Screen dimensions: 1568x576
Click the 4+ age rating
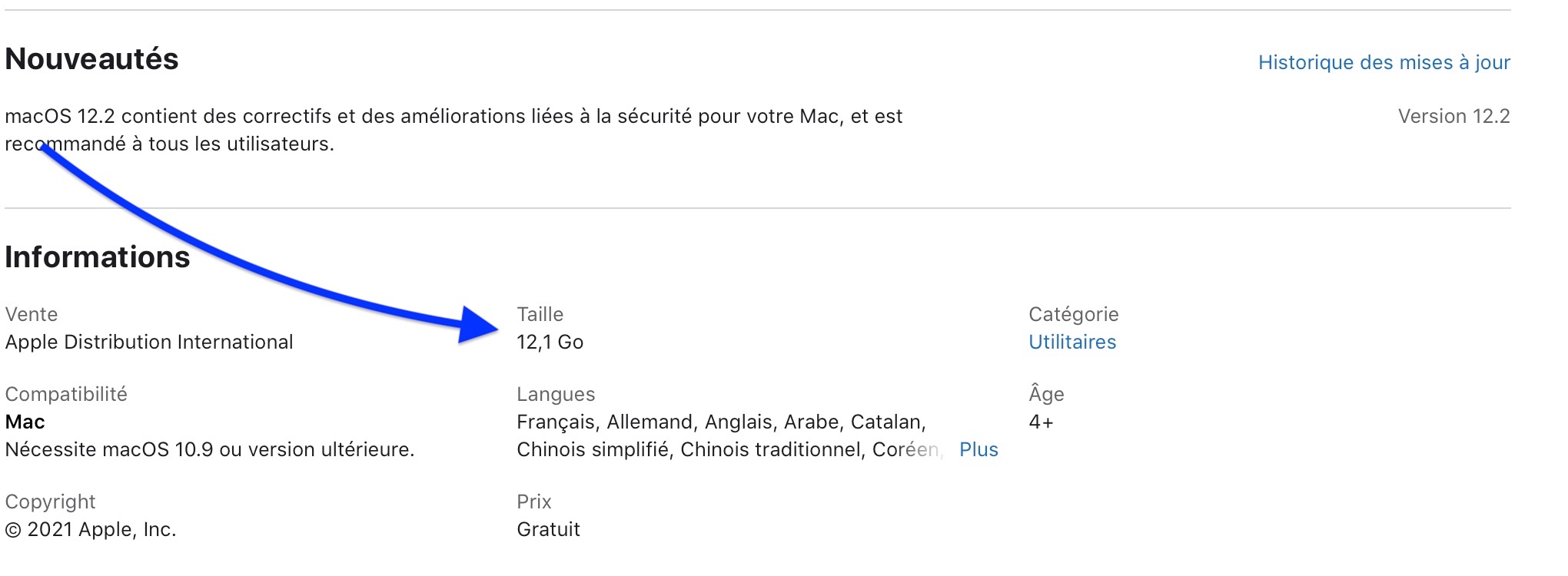(x=1041, y=422)
